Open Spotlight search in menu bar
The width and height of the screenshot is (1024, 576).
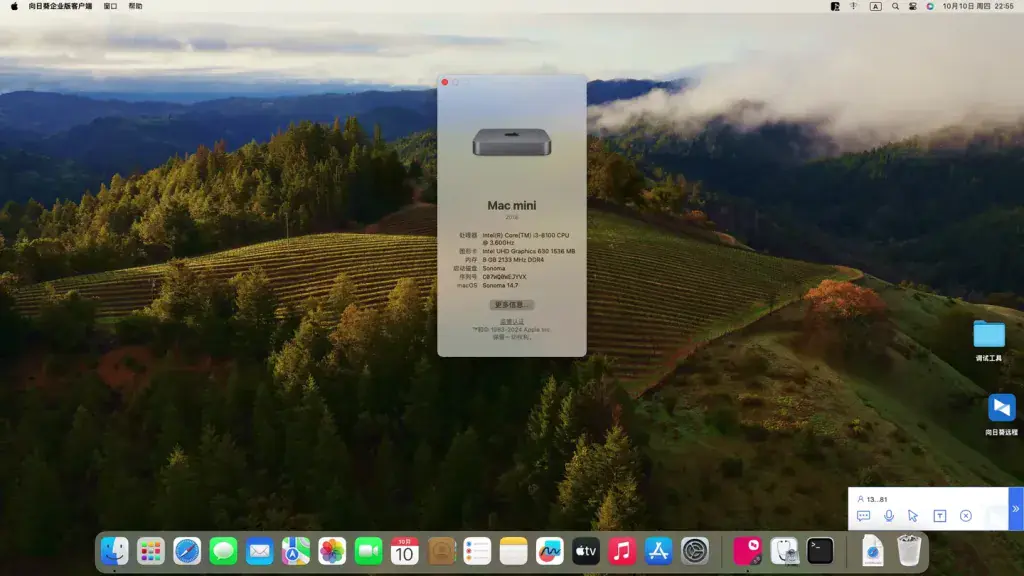pos(895,6)
